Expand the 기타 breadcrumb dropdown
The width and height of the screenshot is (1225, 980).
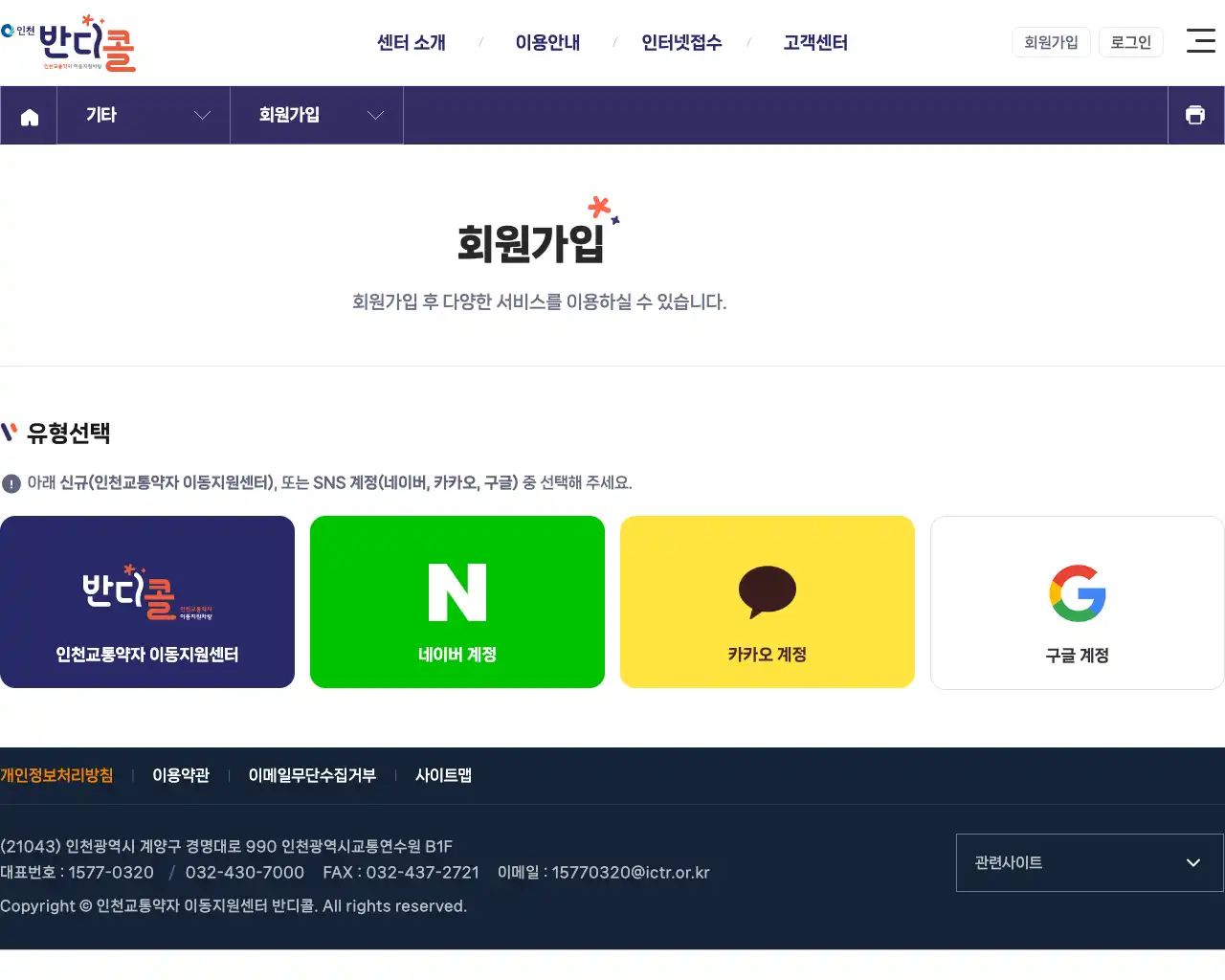[x=144, y=115]
